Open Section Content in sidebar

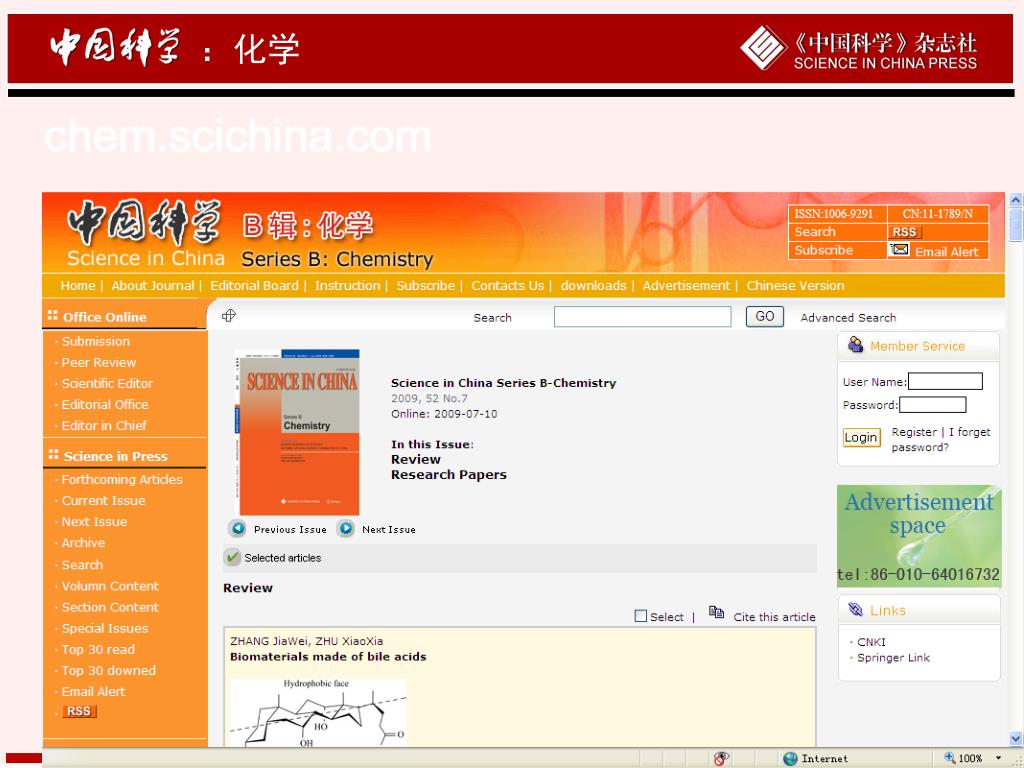click(x=110, y=607)
